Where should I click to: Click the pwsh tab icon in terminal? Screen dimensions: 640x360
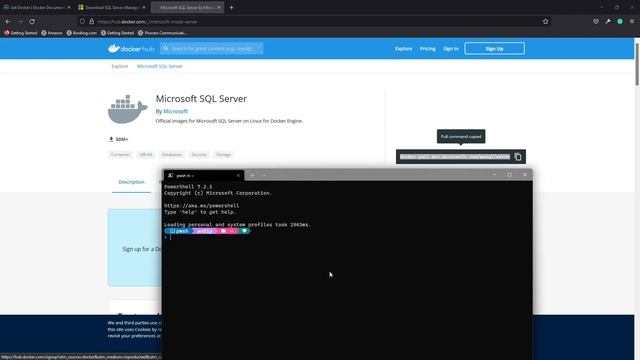pyautogui.click(x=171, y=175)
